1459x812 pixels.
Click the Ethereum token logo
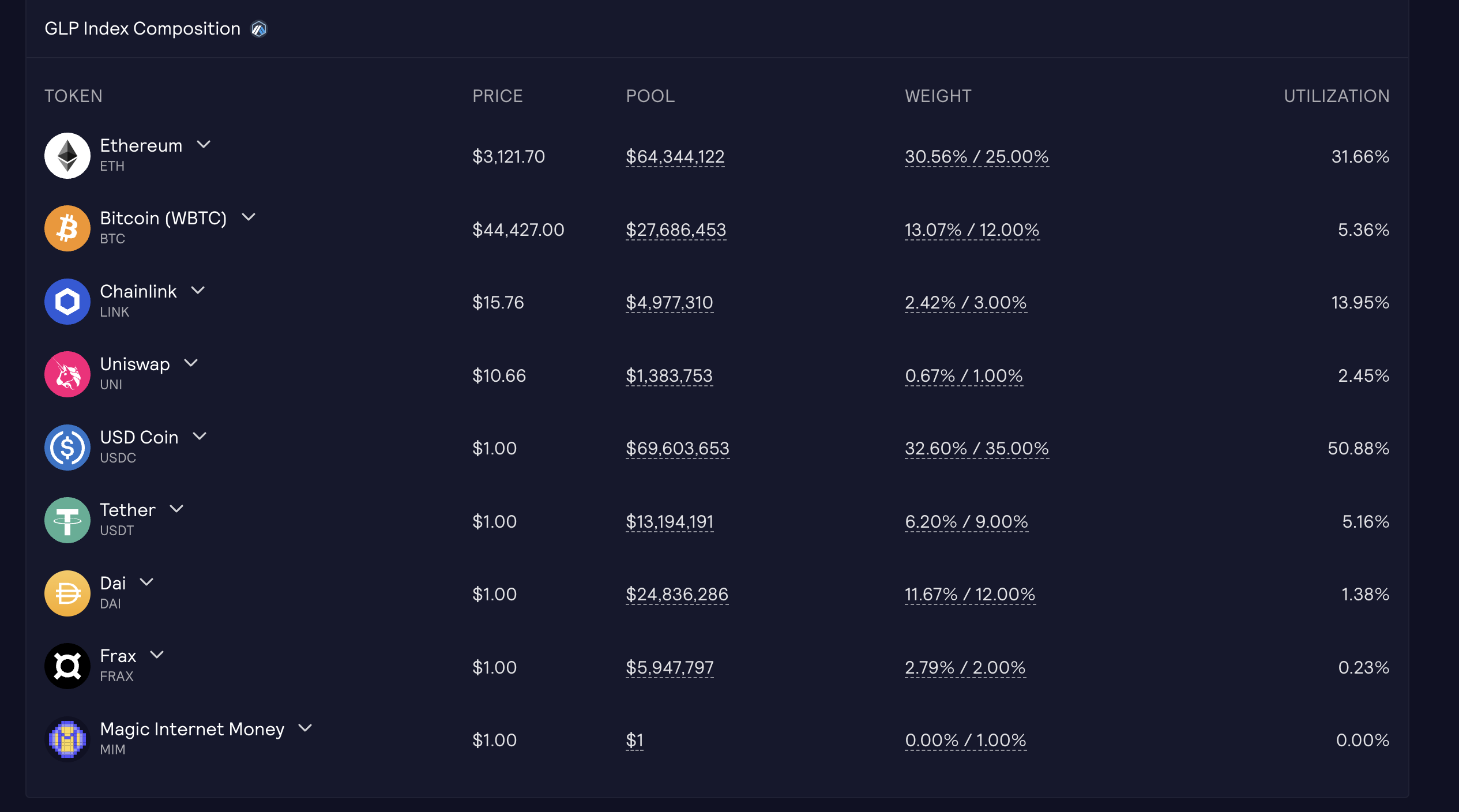(67, 156)
